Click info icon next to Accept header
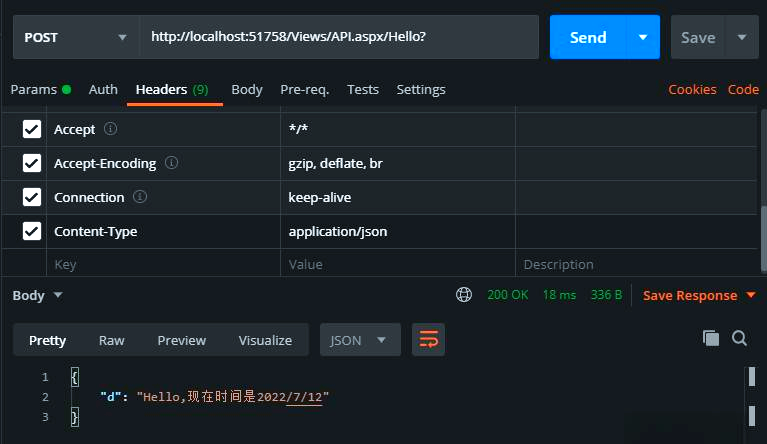The image size is (767, 444). coord(110,129)
